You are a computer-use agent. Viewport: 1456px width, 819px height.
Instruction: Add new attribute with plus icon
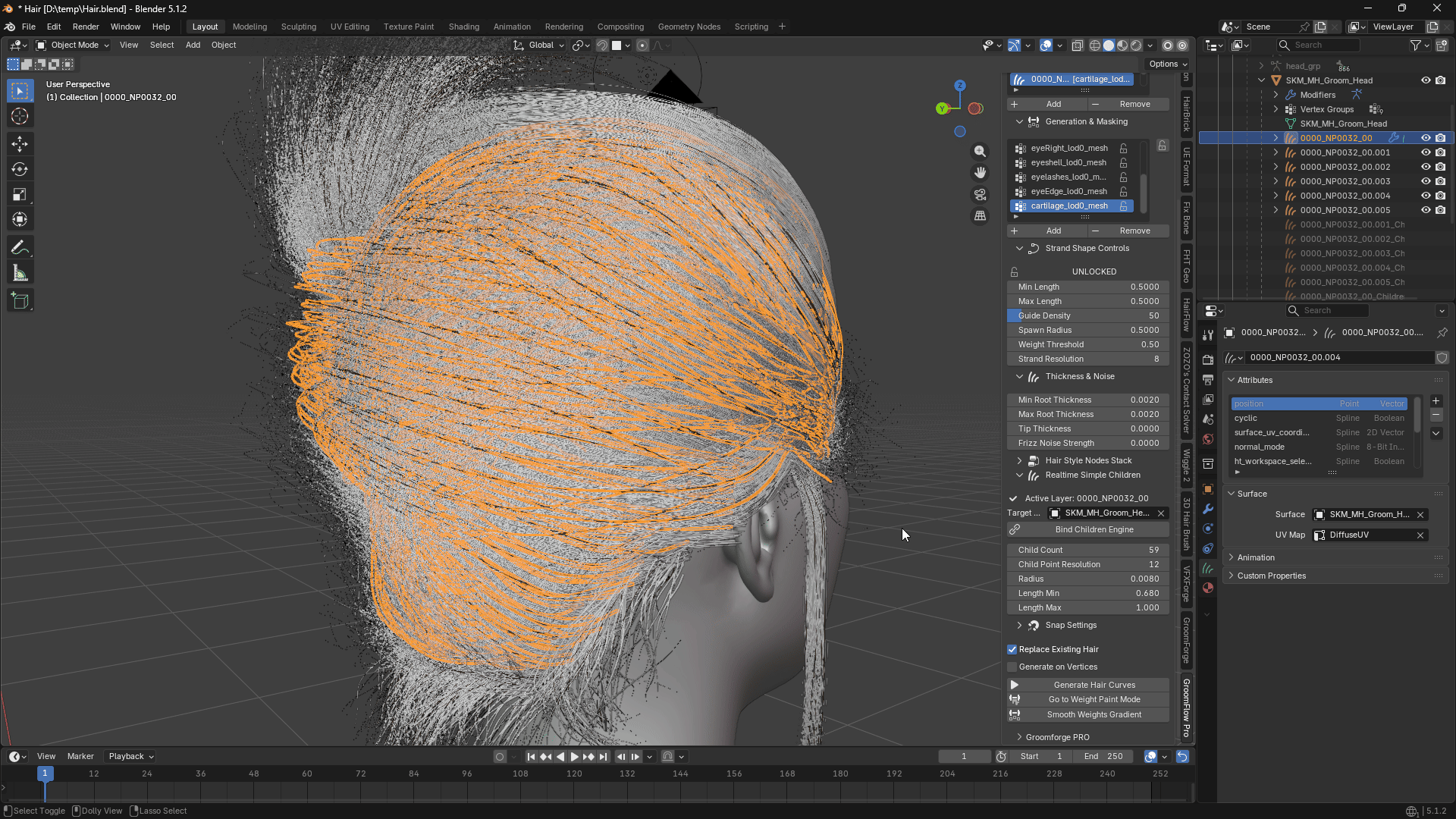click(x=1436, y=401)
